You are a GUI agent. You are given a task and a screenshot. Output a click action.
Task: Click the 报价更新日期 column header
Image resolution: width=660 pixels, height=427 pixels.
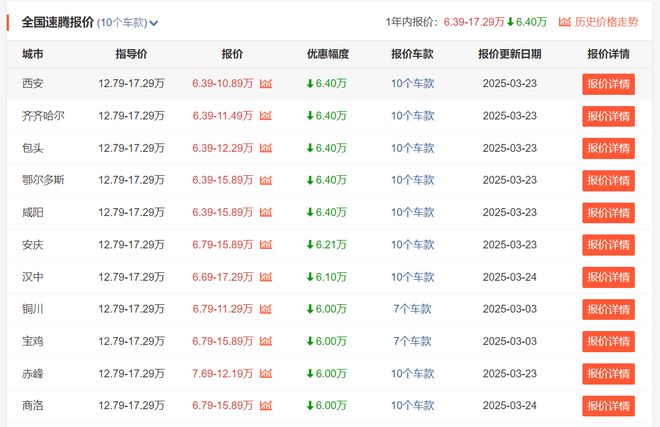click(510, 54)
